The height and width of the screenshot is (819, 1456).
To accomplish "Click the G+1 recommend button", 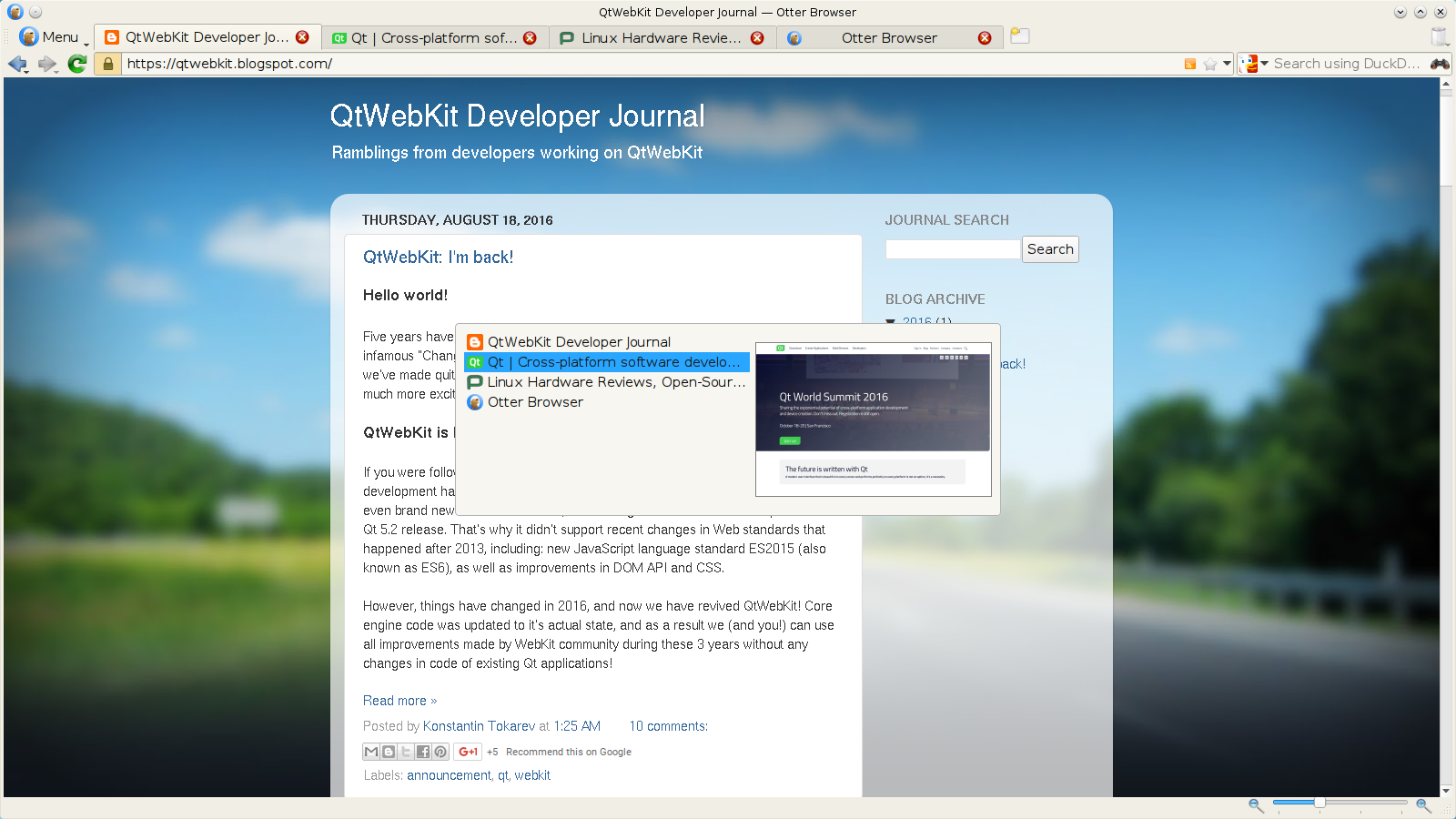I will coord(468,752).
